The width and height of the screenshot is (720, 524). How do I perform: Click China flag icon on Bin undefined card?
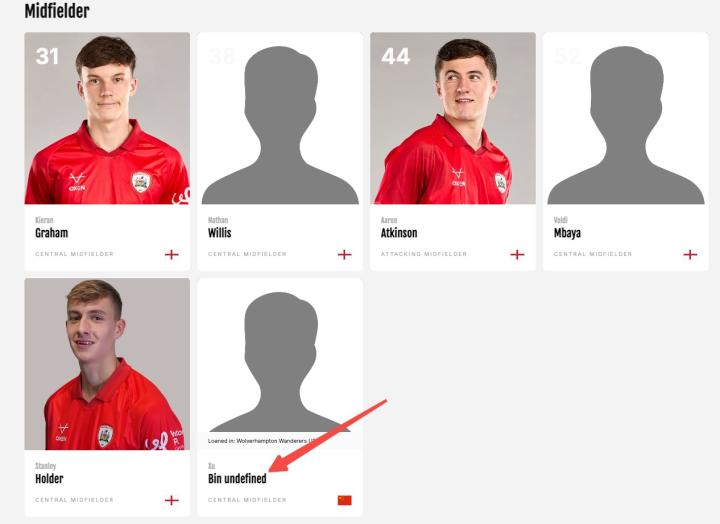(344, 500)
